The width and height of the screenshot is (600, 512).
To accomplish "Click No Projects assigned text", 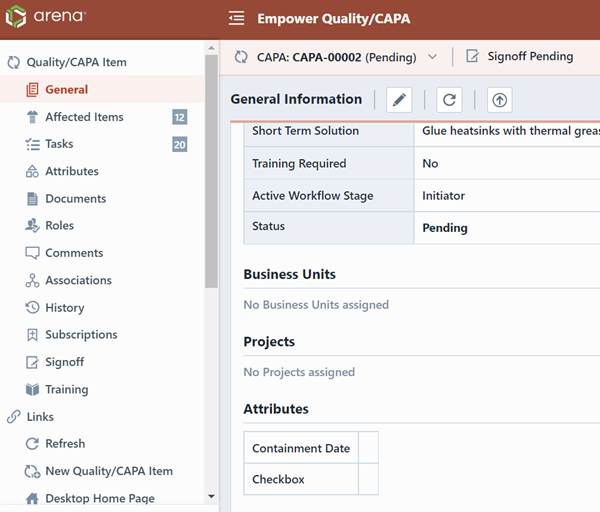I will [x=299, y=372].
